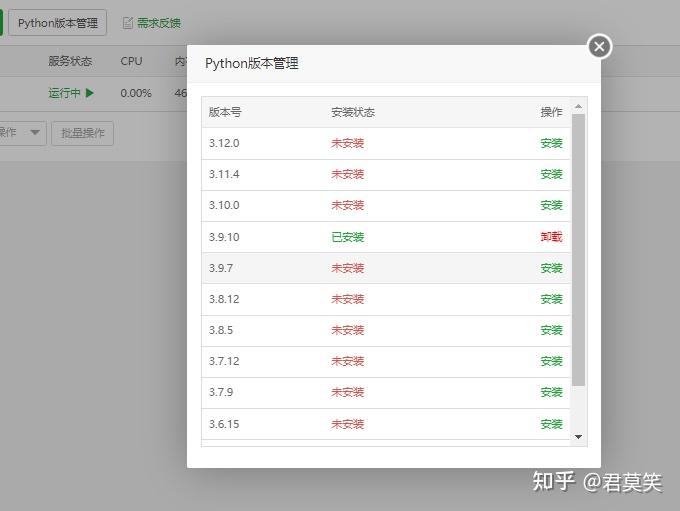Open the Python版本管理 button in the toolbar
The height and width of the screenshot is (511, 680).
pos(57,23)
